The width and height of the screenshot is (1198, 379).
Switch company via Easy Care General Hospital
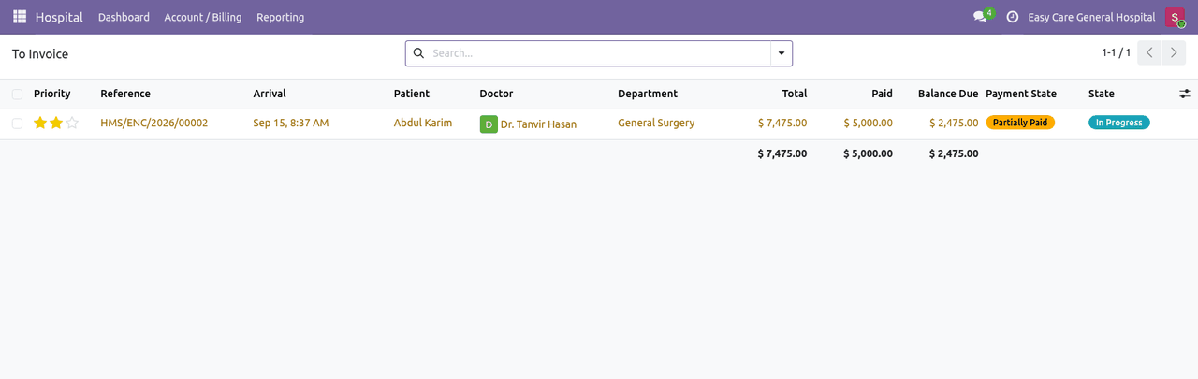tap(1091, 17)
